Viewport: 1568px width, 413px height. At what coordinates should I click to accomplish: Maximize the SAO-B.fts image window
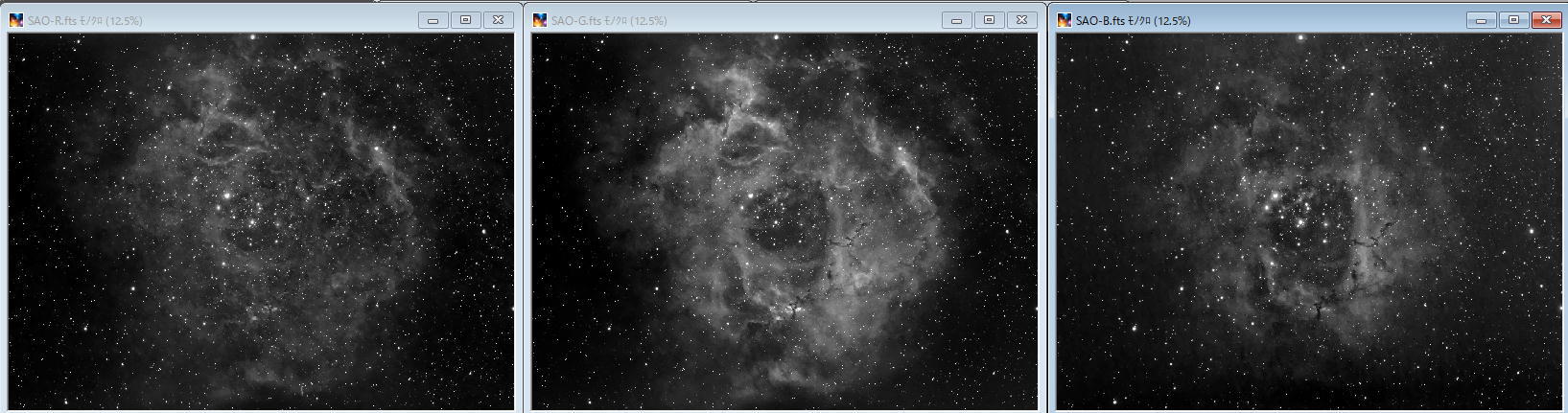1514,19
